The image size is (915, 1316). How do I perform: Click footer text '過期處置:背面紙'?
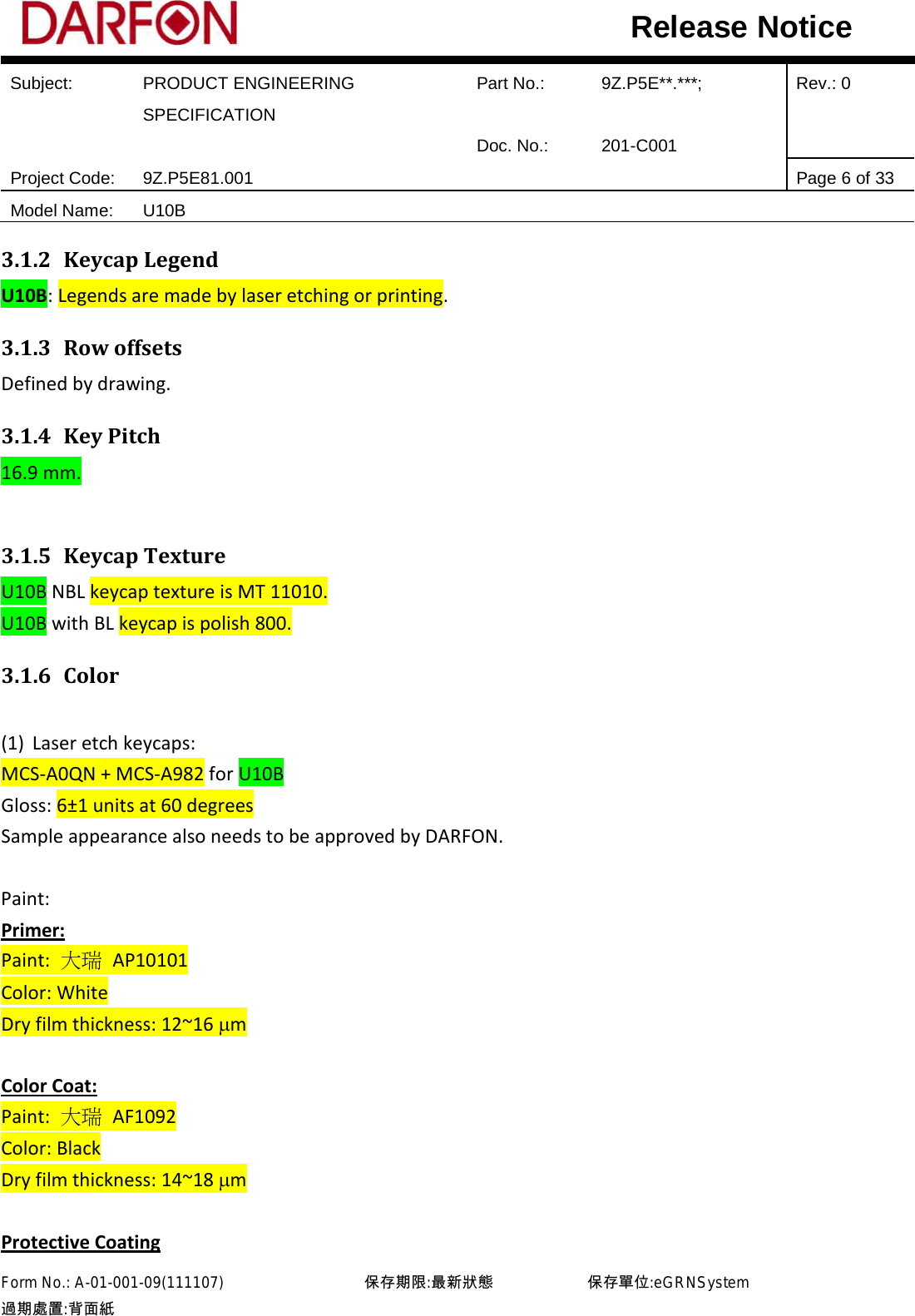point(57,1308)
